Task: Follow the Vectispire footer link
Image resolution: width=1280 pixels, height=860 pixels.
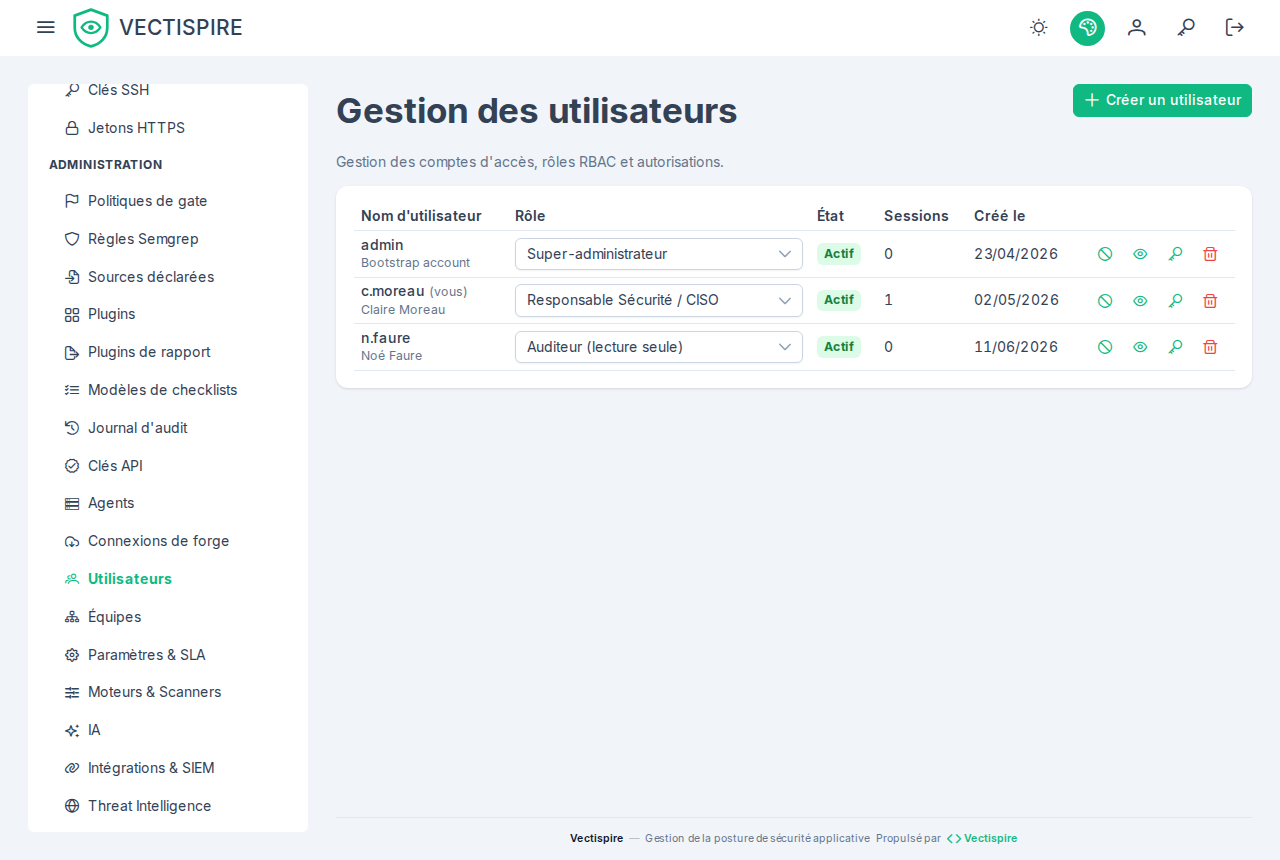Action: click(x=982, y=838)
